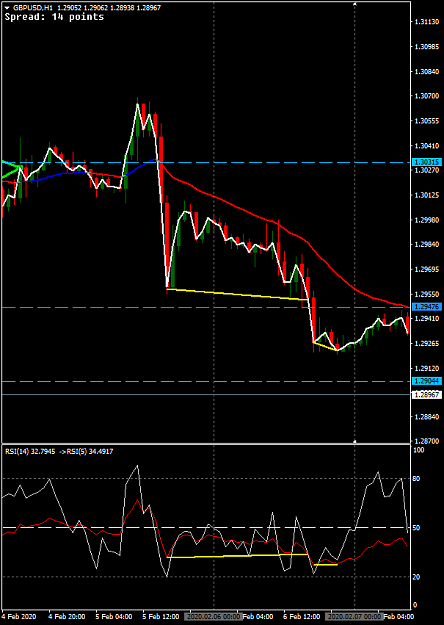Click the 4 Feb 2020 time axis label
Screen dimensions: 444x625
tap(17, 617)
